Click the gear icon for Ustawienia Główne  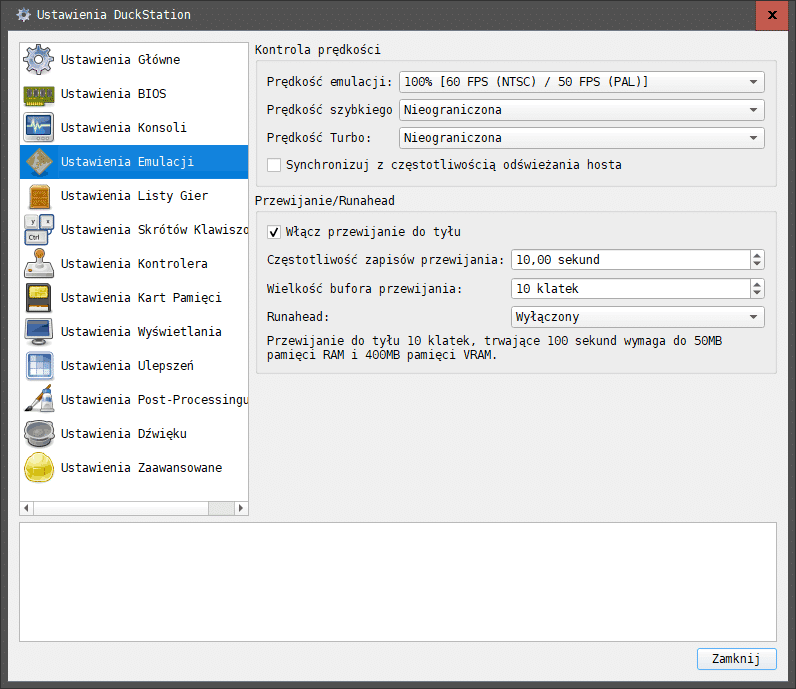coord(39,59)
